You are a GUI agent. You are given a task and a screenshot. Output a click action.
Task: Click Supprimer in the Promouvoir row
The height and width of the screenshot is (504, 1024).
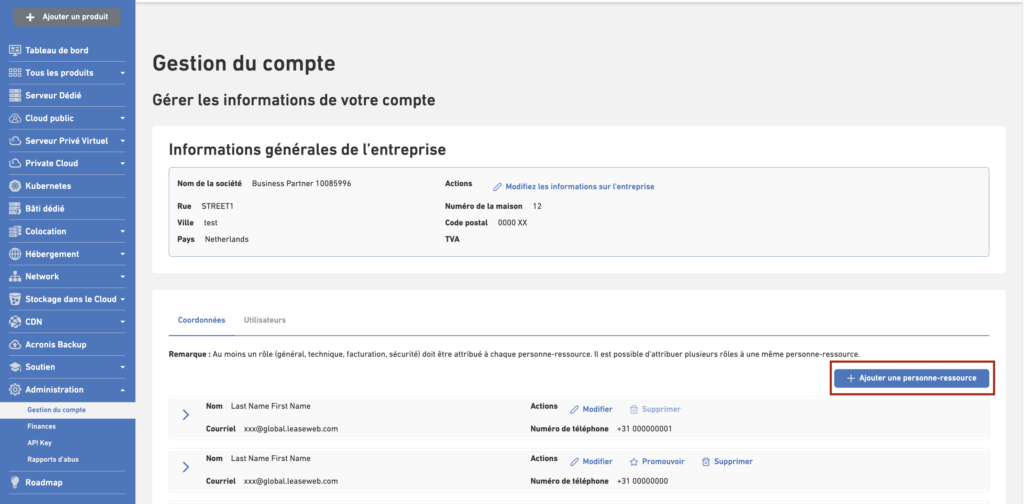coord(733,462)
